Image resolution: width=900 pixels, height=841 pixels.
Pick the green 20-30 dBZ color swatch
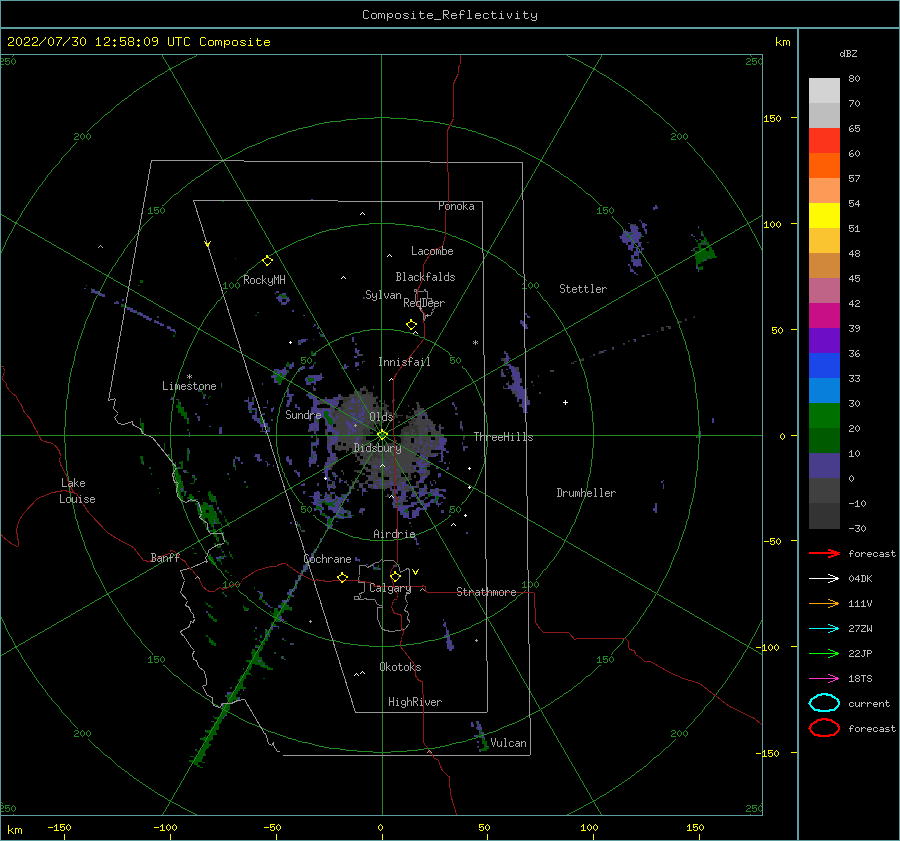(x=824, y=415)
